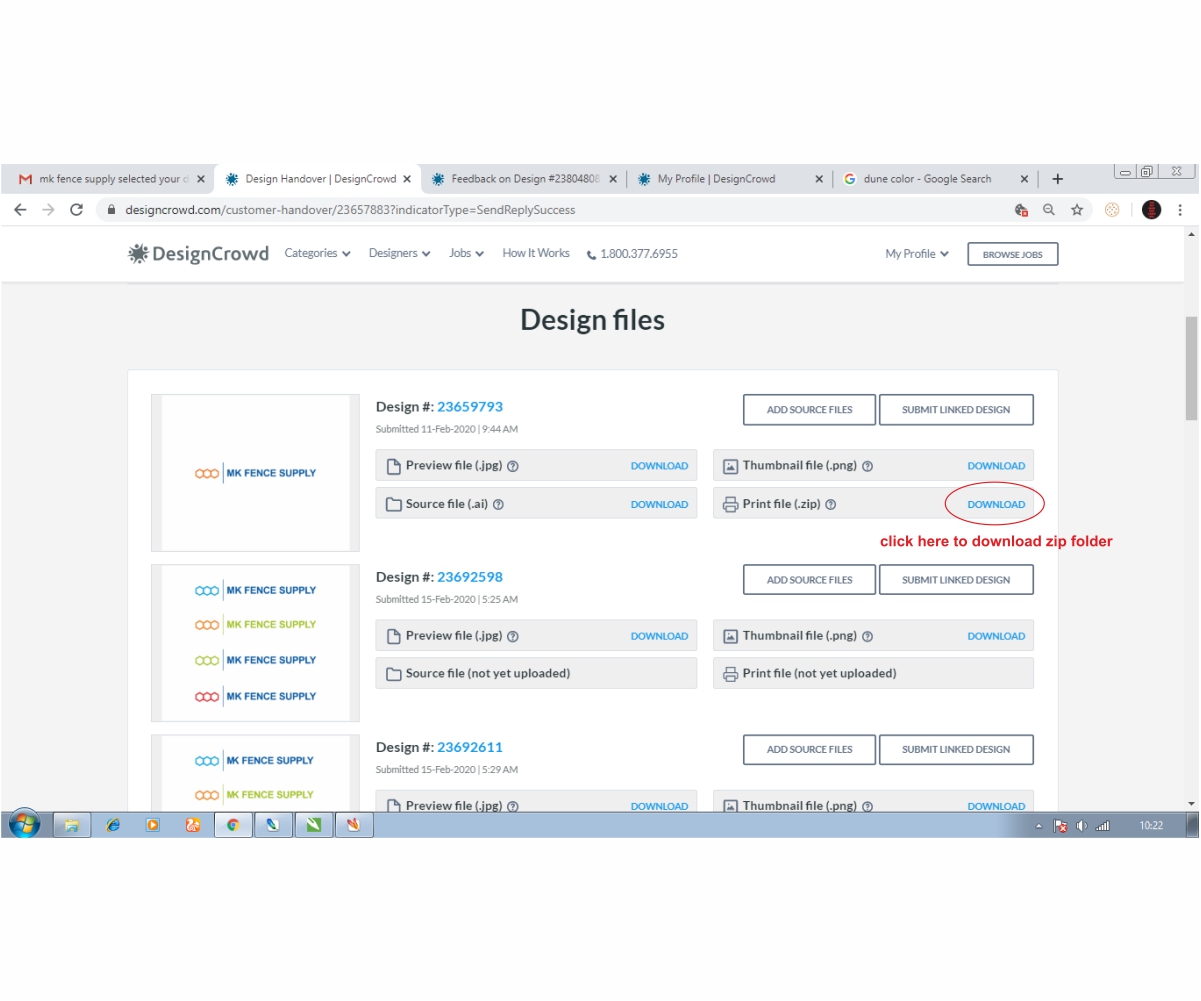This screenshot has height=1001, width=1201.
Task: Open UC Browser icon in taskbar
Action: click(193, 825)
